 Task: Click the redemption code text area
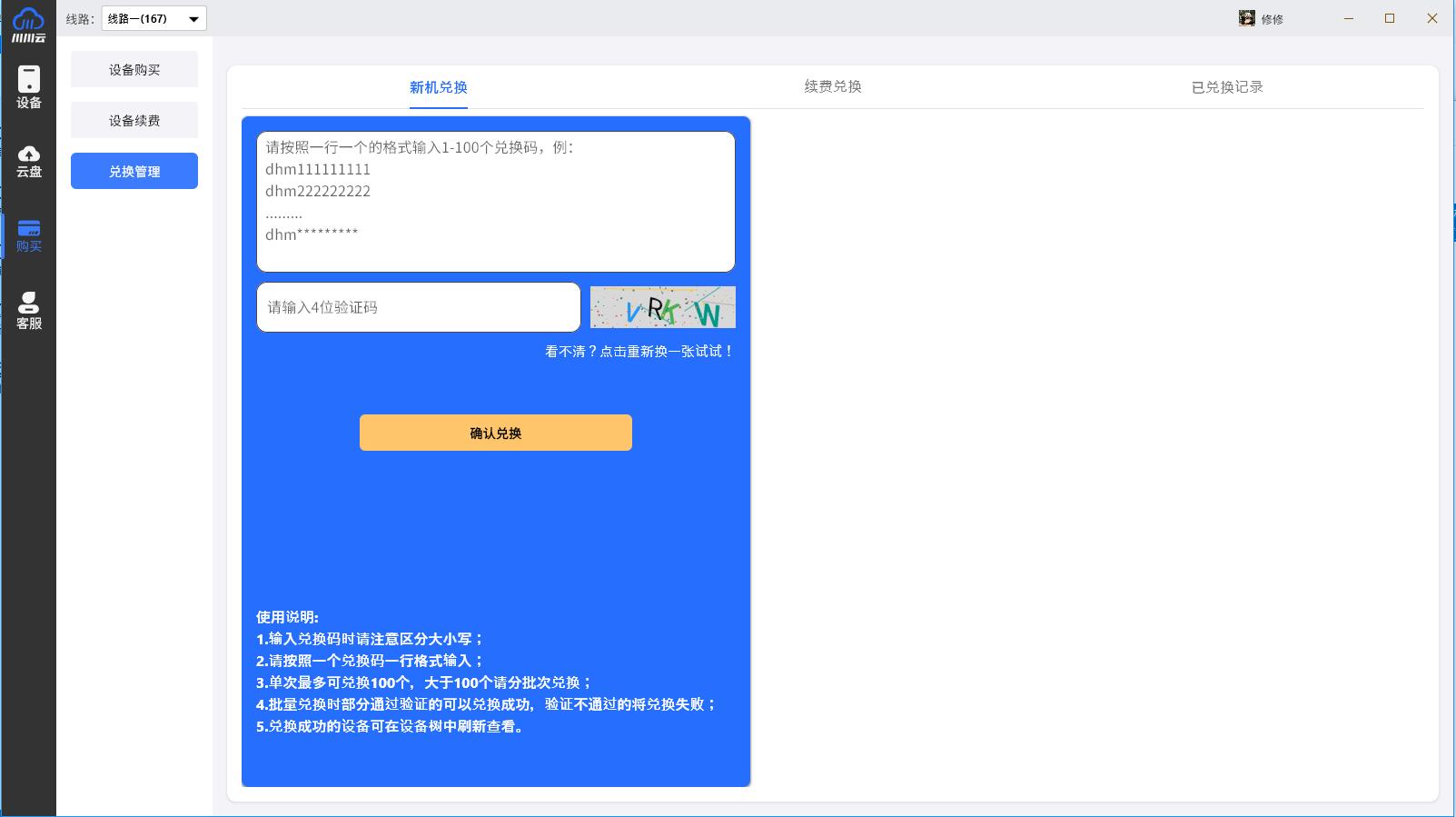[495, 202]
